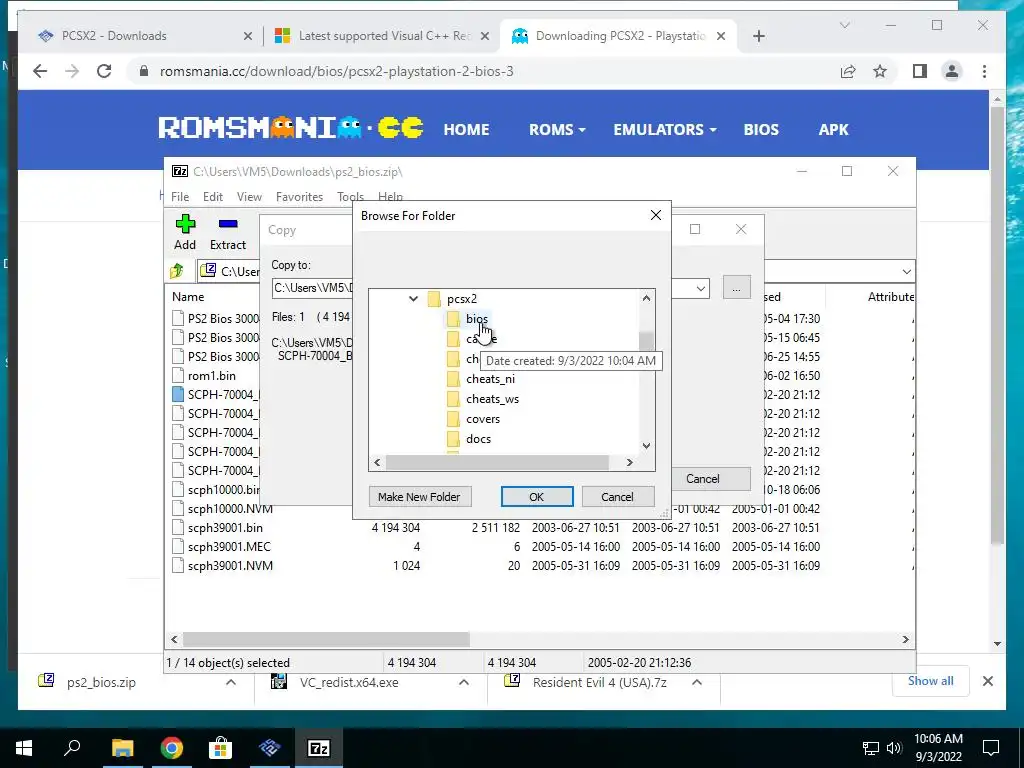Open Microsoft Store from taskbar

220,748
